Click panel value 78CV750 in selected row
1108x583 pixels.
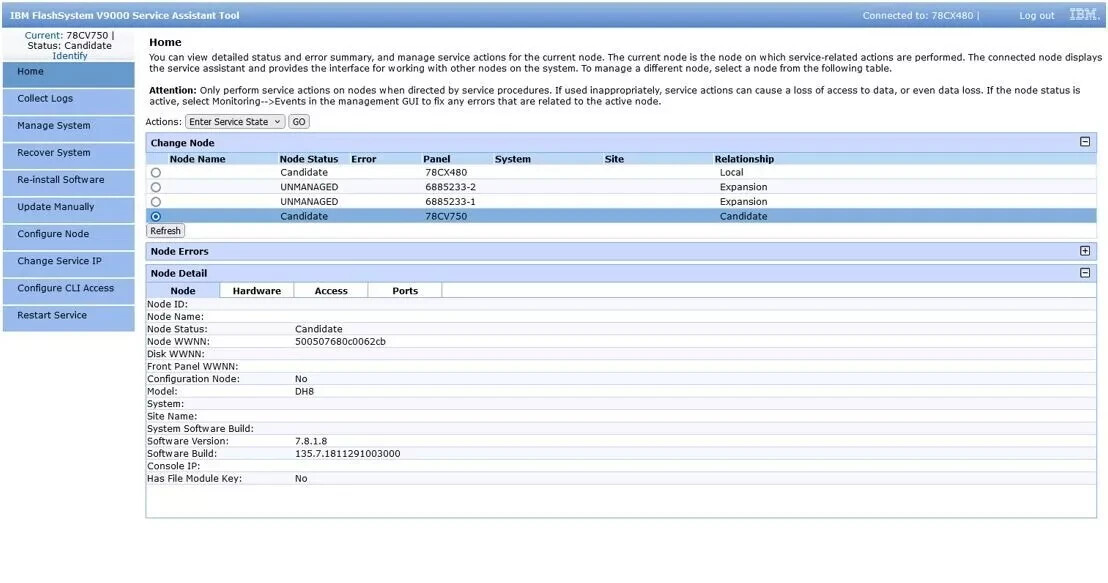point(446,216)
